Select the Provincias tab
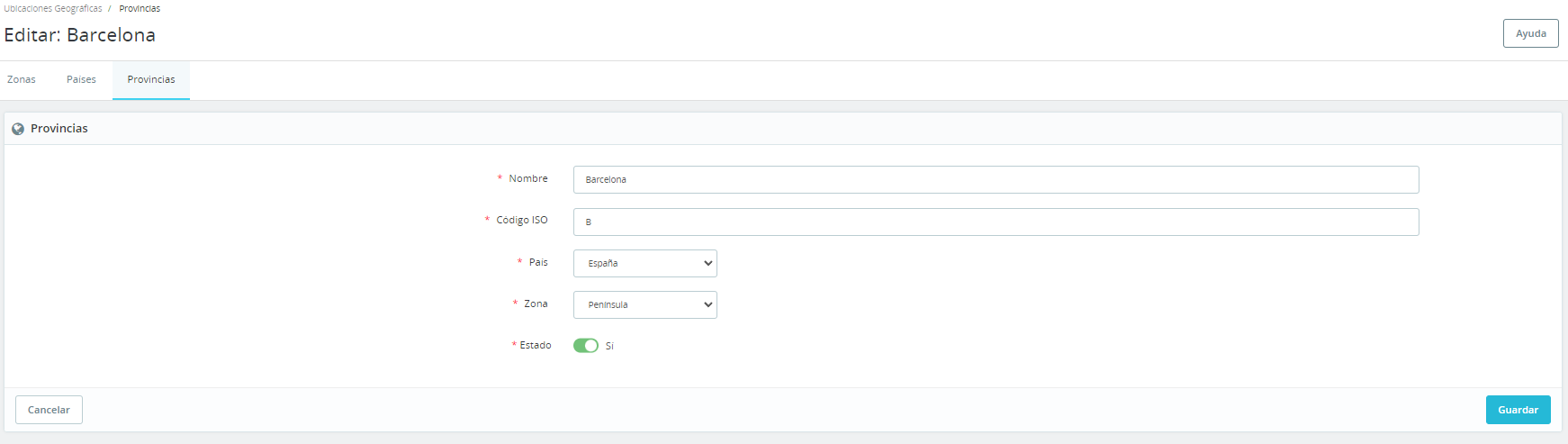The height and width of the screenshot is (444, 1568). [x=151, y=79]
